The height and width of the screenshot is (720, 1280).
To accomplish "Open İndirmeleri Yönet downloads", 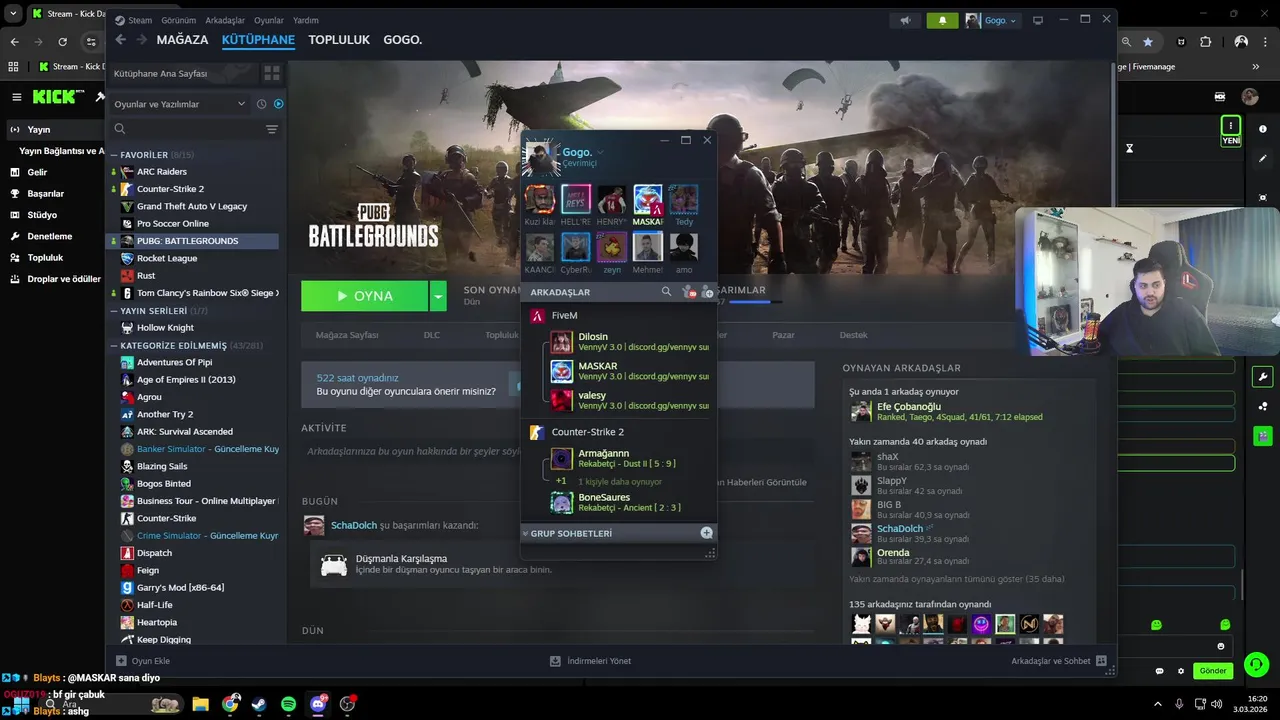I will (591, 661).
